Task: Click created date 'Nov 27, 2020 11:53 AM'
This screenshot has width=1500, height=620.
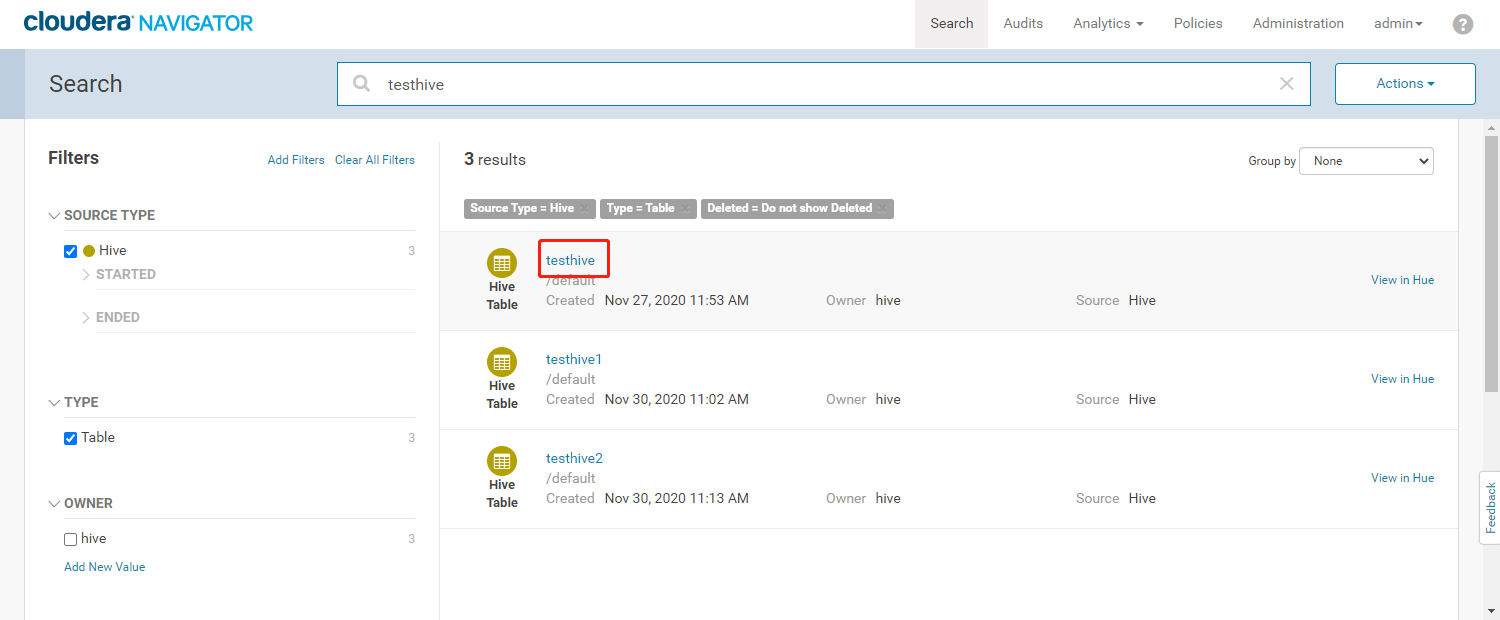Action: (677, 300)
